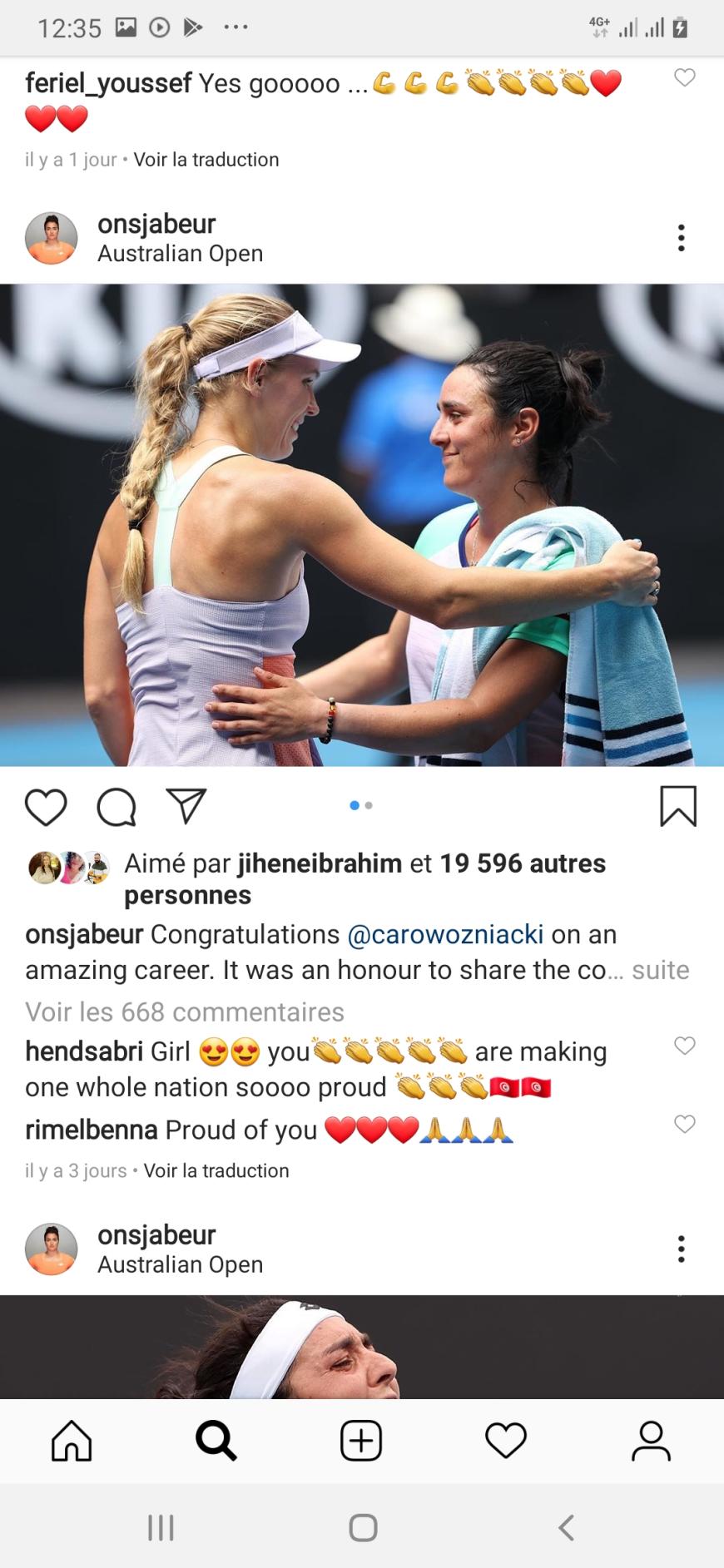
Task: Like feriel_youssef's comment
Action: pyautogui.click(x=685, y=77)
